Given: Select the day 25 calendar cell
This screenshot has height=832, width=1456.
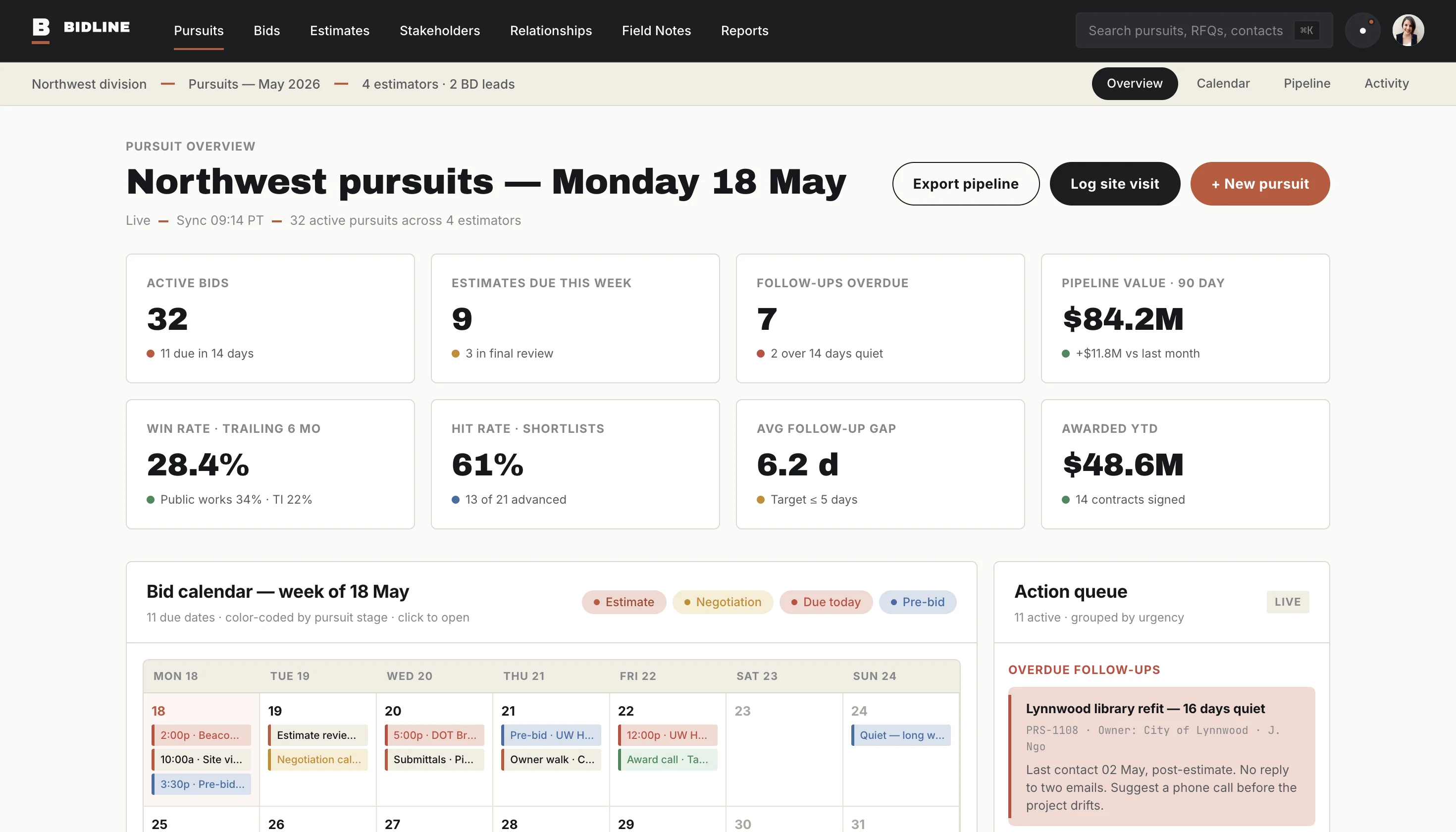Looking at the screenshot, I should point(201,820).
